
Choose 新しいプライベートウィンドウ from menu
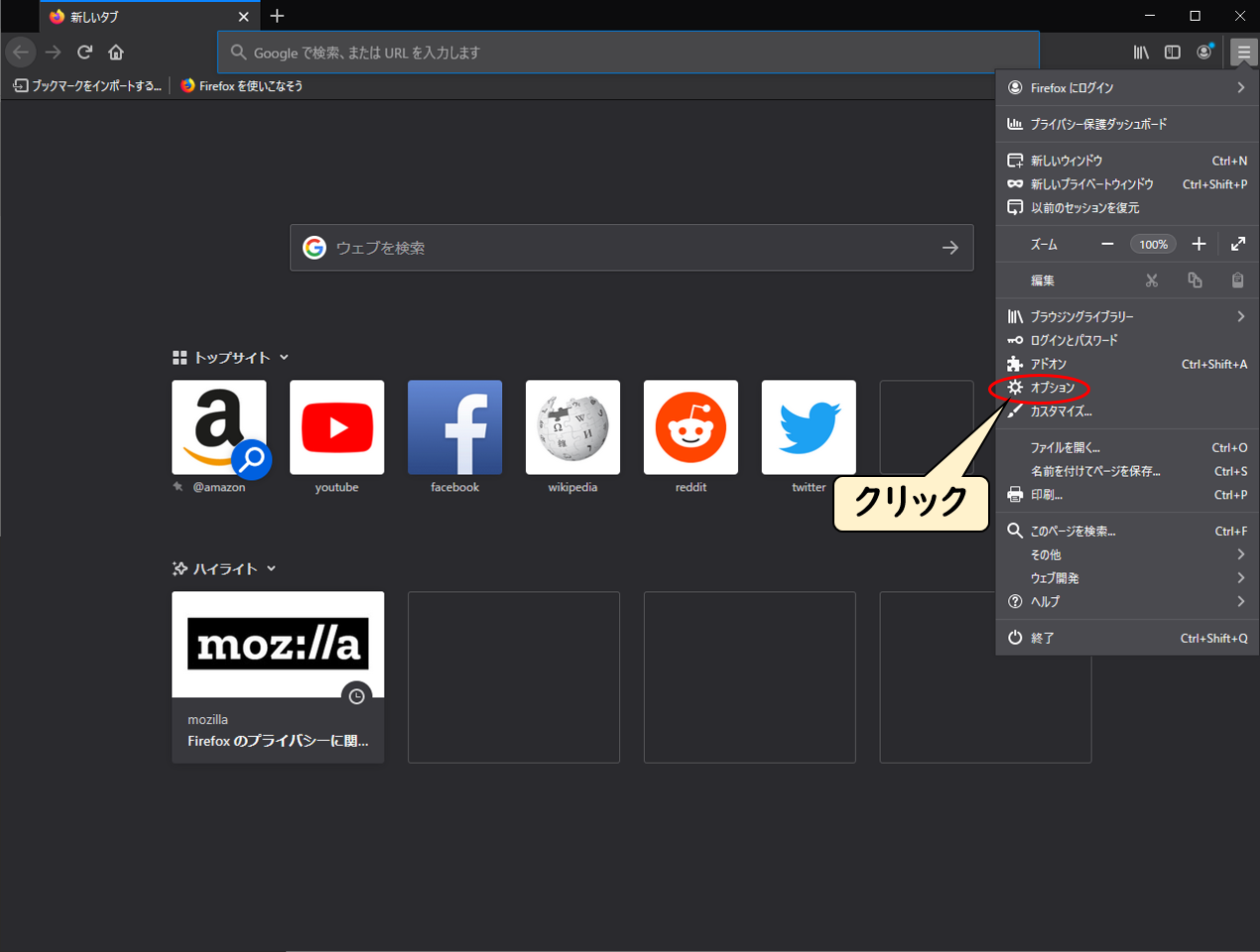[1127, 184]
